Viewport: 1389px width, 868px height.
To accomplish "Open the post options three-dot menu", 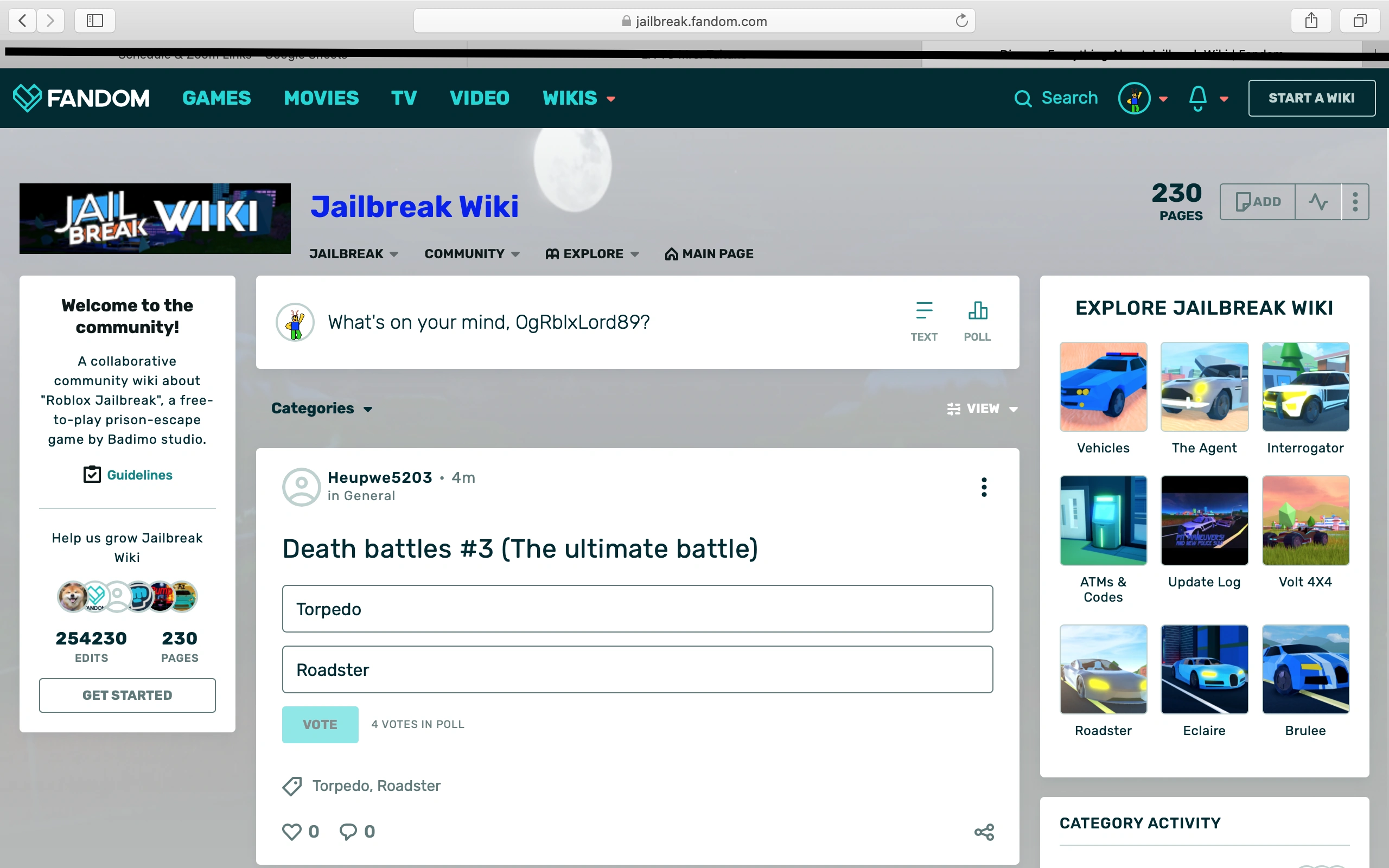I will pyautogui.click(x=984, y=487).
